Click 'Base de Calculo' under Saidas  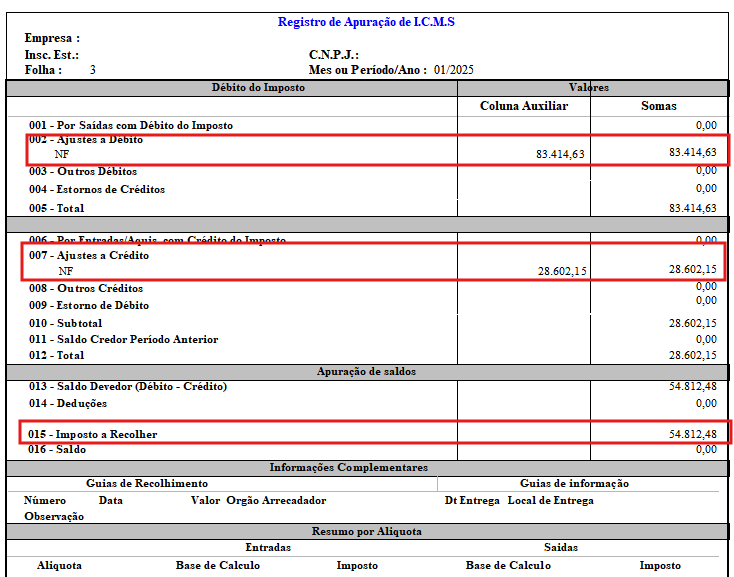click(x=508, y=565)
